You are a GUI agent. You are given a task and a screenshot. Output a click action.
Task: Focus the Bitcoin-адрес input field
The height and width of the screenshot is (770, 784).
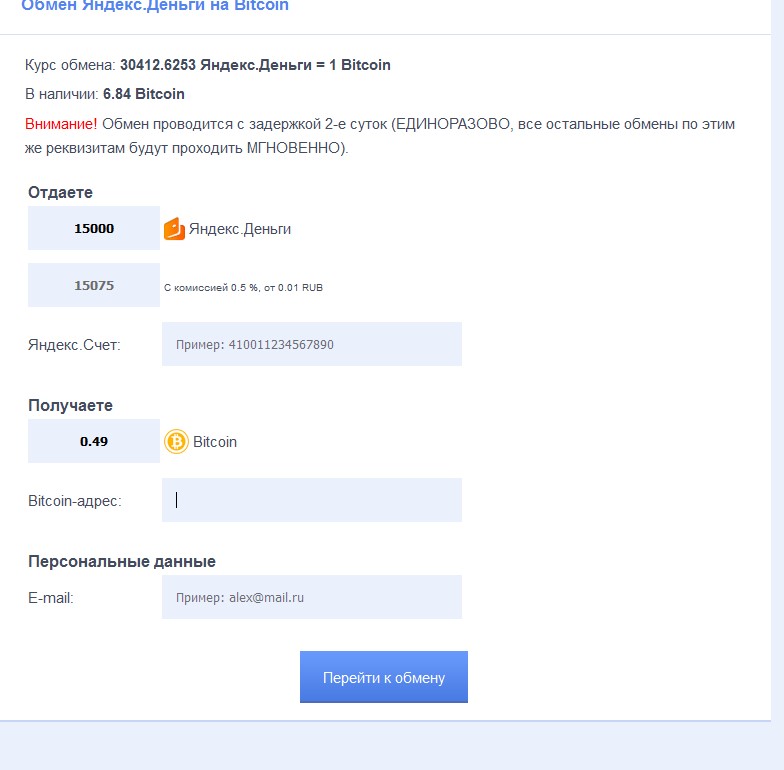click(x=312, y=500)
